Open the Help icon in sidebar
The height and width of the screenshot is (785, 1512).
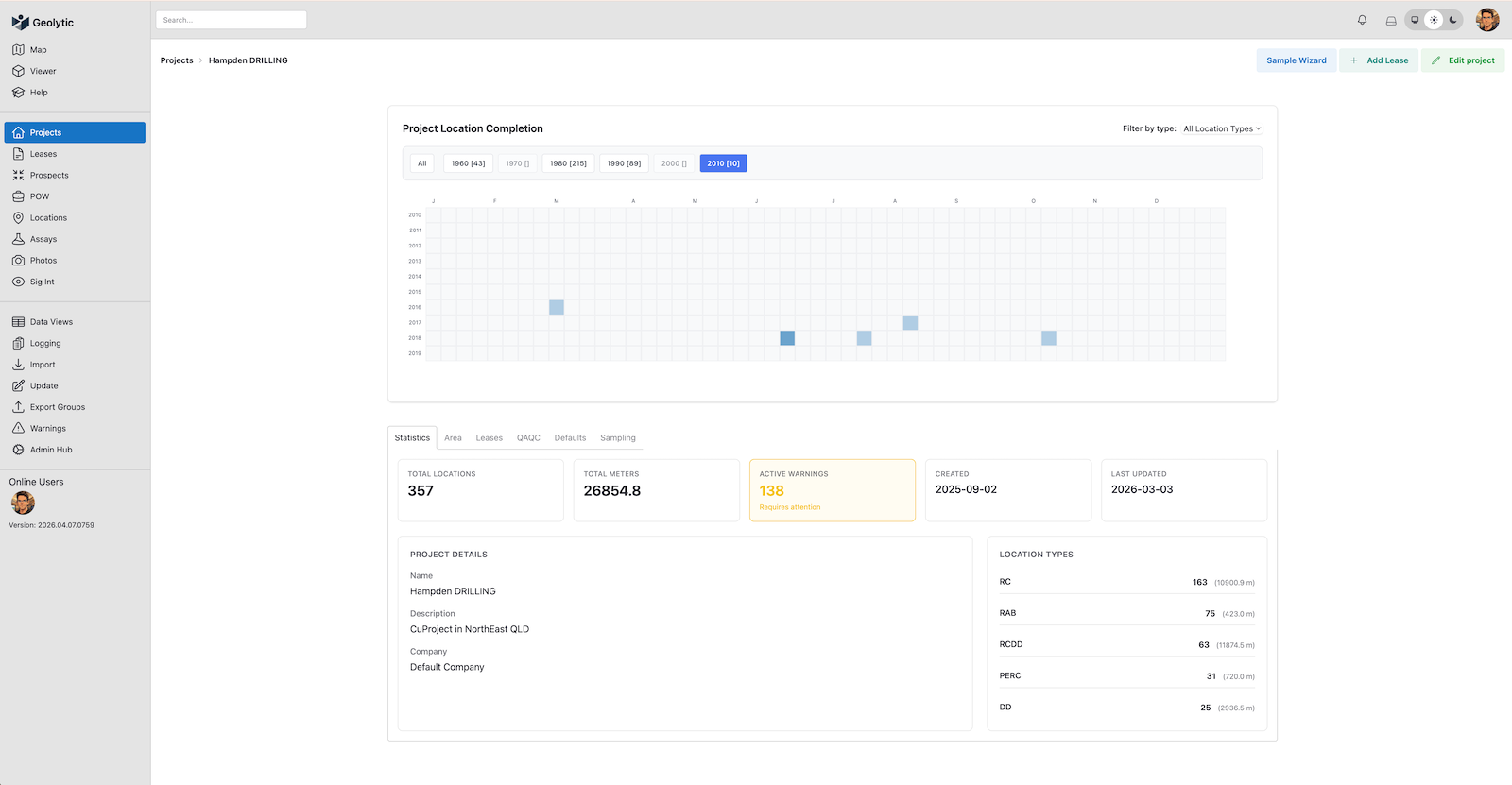tap(18, 93)
